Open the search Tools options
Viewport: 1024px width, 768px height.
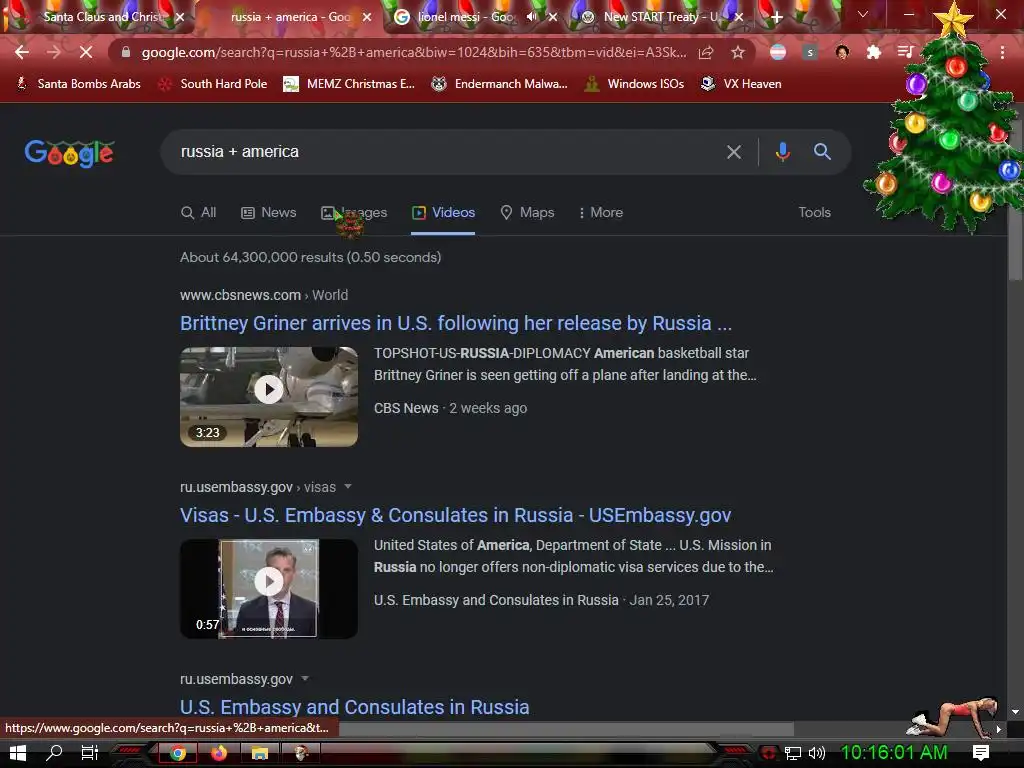pyautogui.click(x=814, y=212)
